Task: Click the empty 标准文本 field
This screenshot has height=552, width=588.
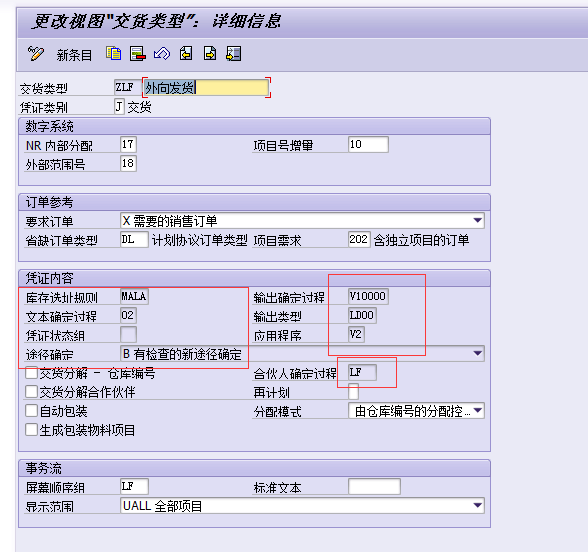Action: [374, 486]
